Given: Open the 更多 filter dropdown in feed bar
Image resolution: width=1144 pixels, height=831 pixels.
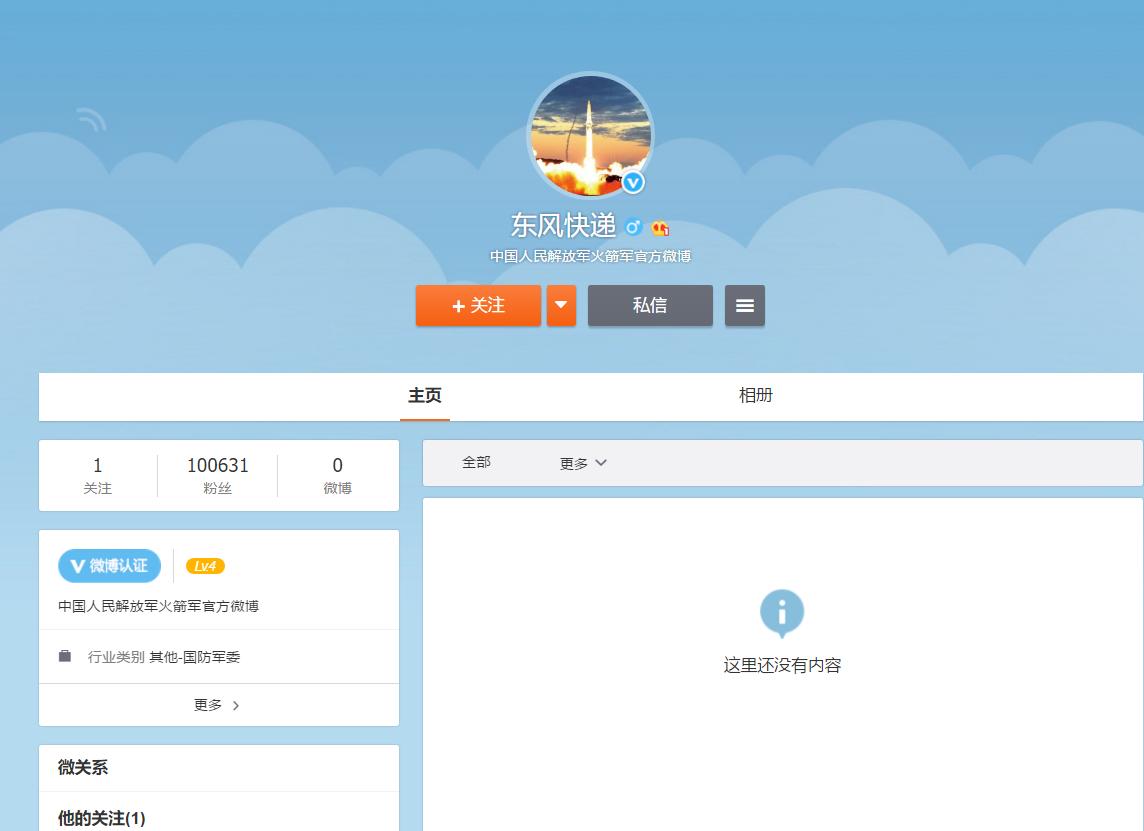Looking at the screenshot, I should point(583,463).
